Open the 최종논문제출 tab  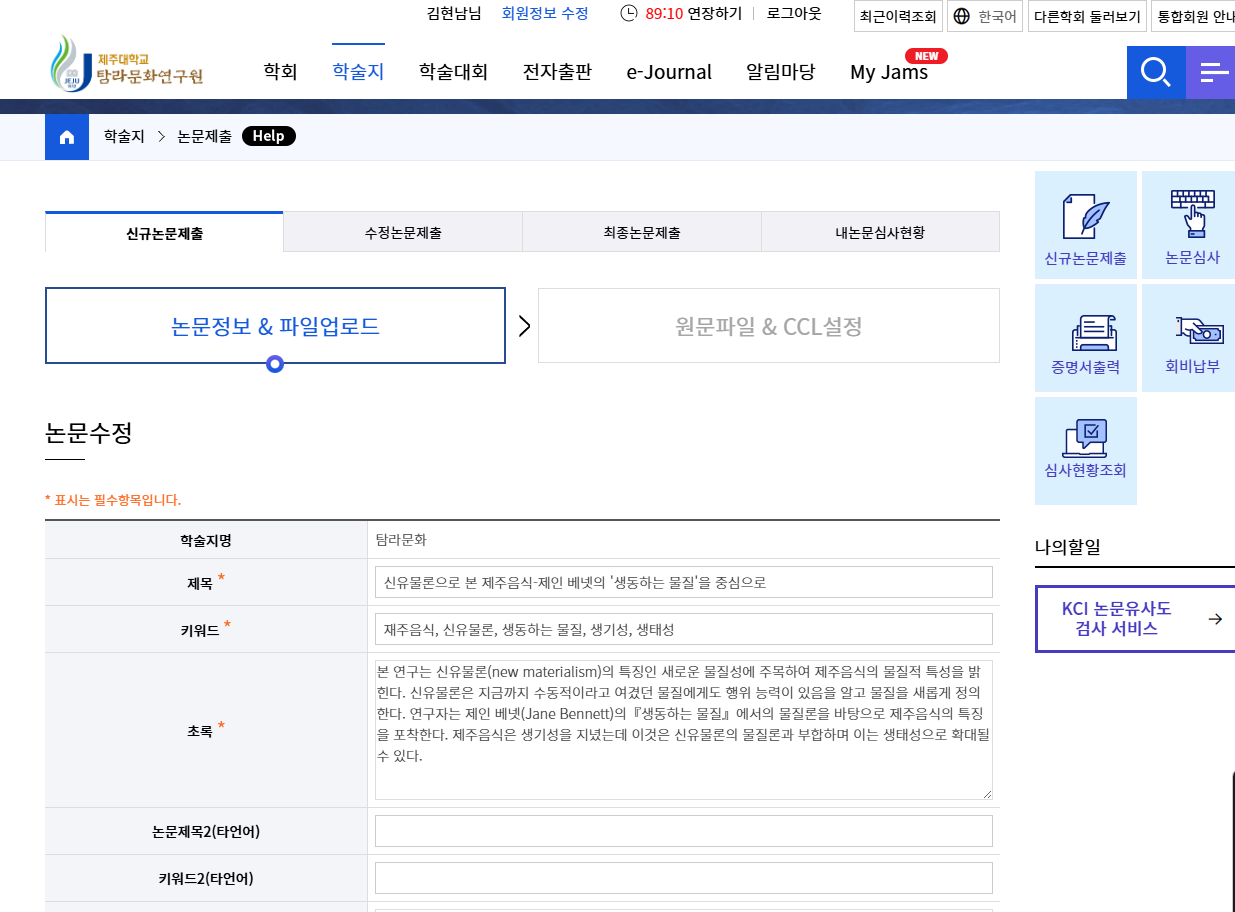coord(641,231)
